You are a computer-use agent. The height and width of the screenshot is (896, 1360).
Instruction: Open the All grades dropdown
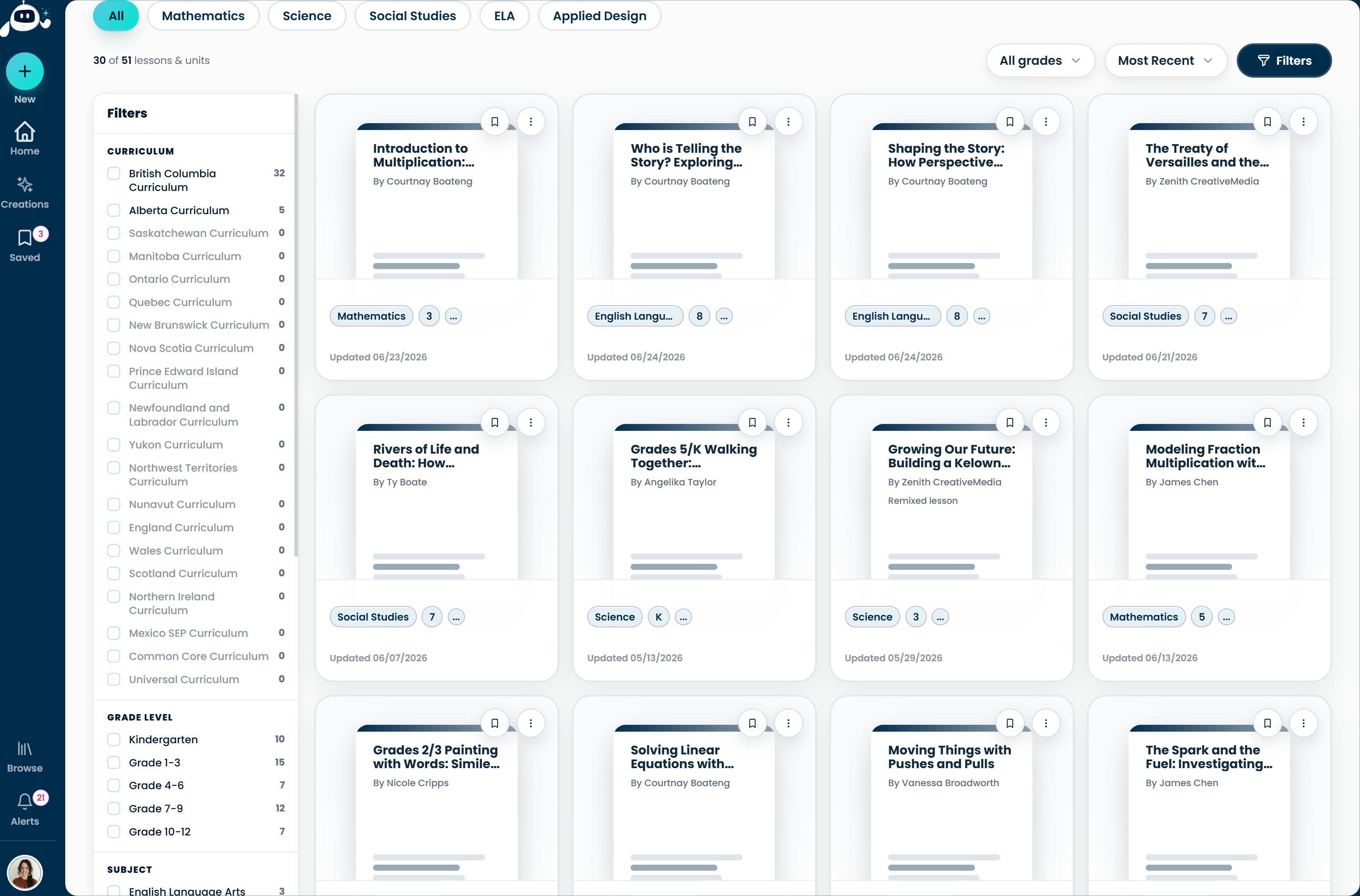(1040, 61)
